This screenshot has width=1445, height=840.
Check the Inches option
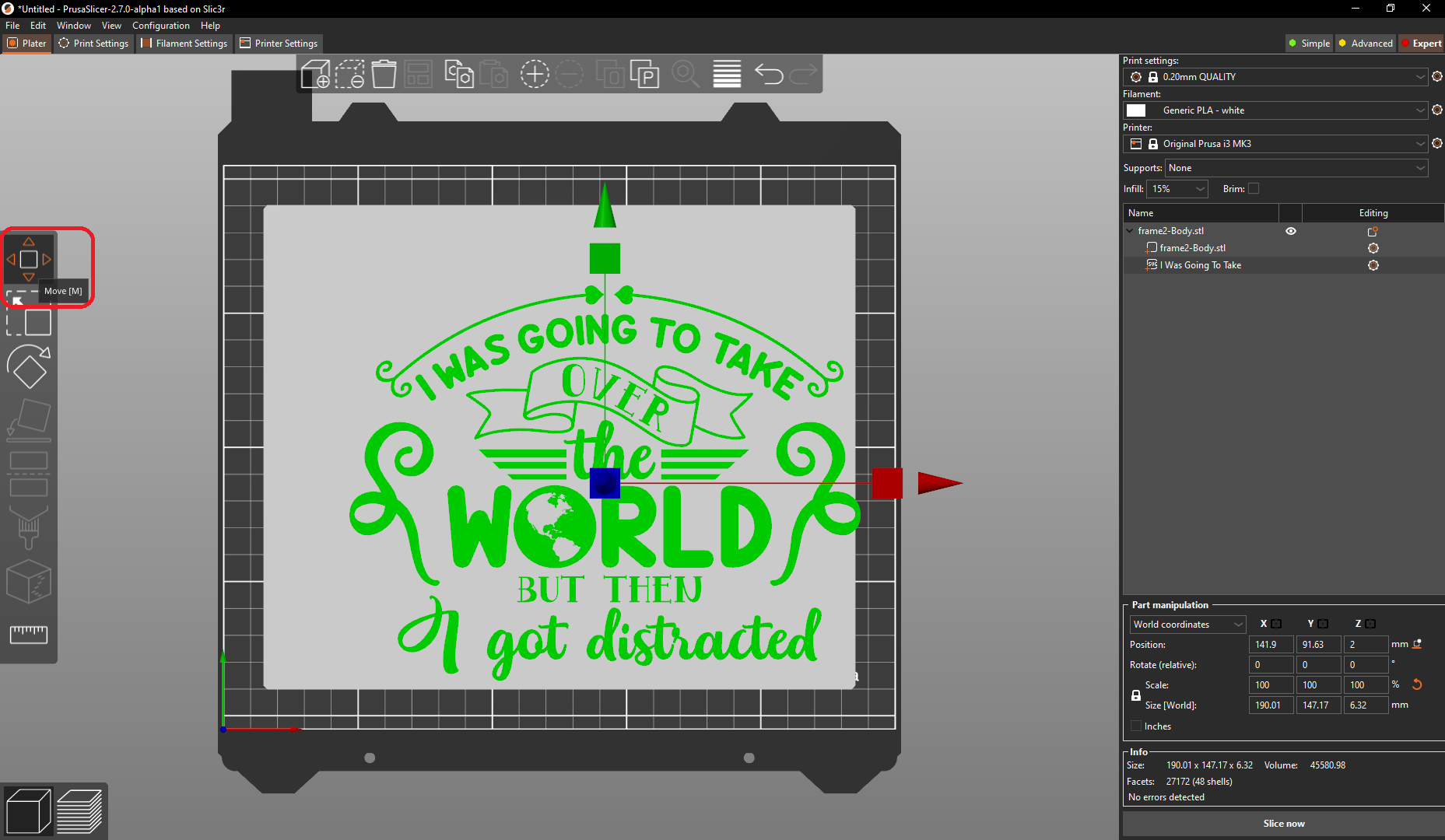click(1136, 726)
